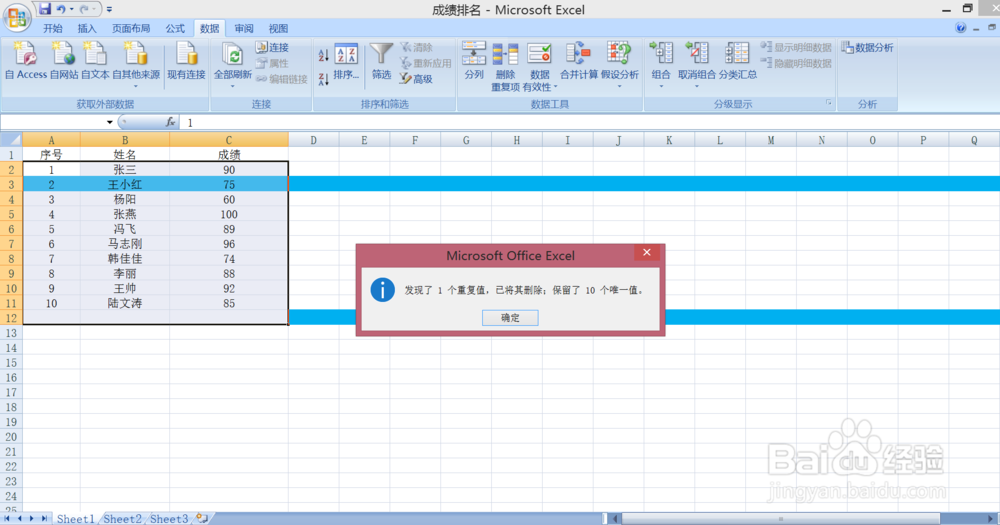Image resolution: width=1000 pixels, height=525 pixels.
Task: Open the 开始 ribbon tab
Action: (x=53, y=28)
